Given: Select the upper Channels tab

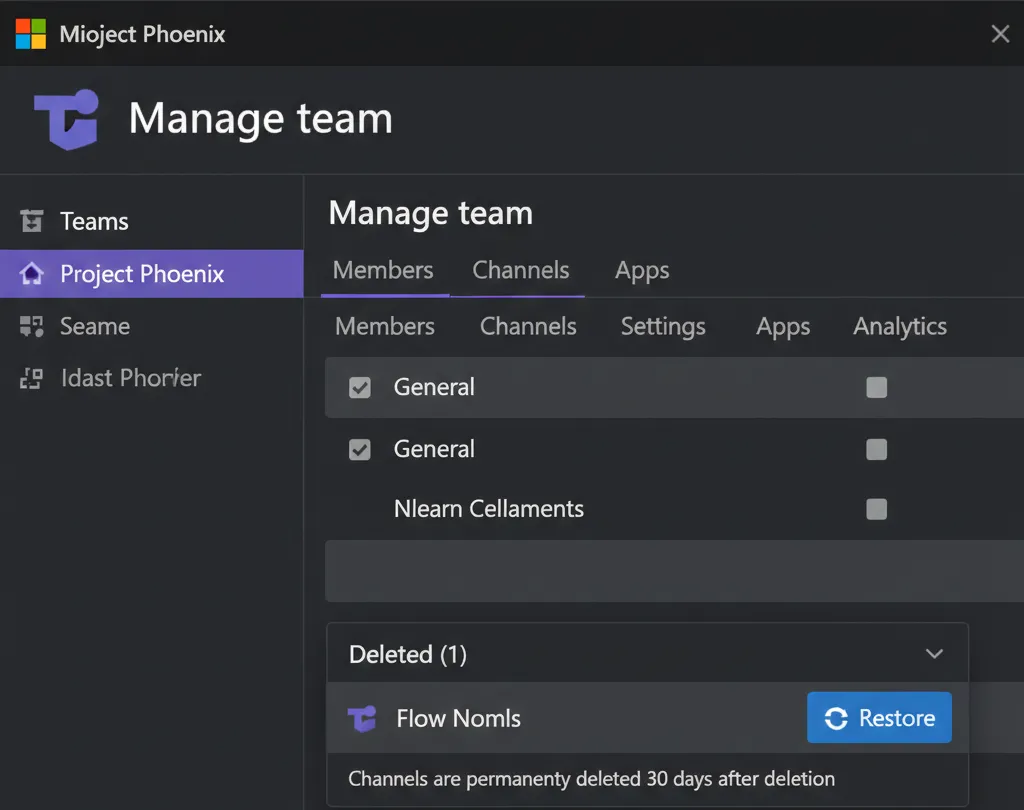Looking at the screenshot, I should click(x=520, y=271).
